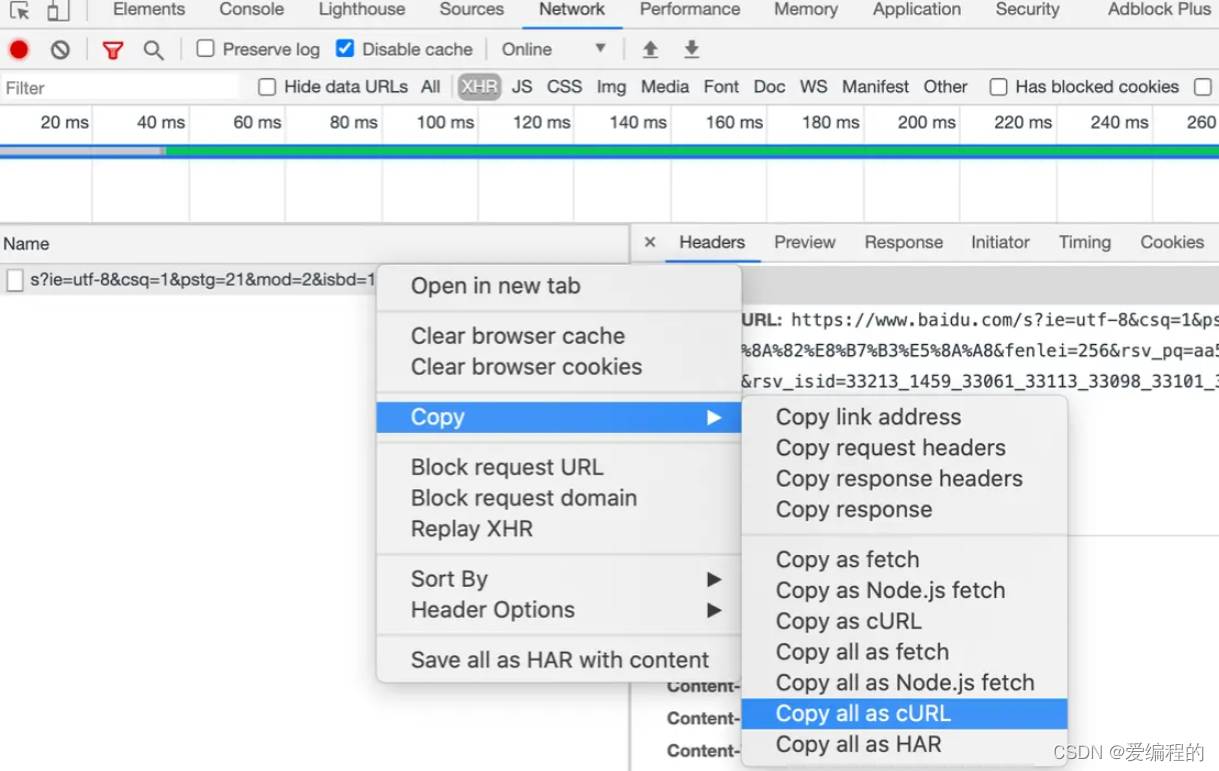Open the Lighthouse tab
The width and height of the screenshot is (1219, 771).
point(362,10)
